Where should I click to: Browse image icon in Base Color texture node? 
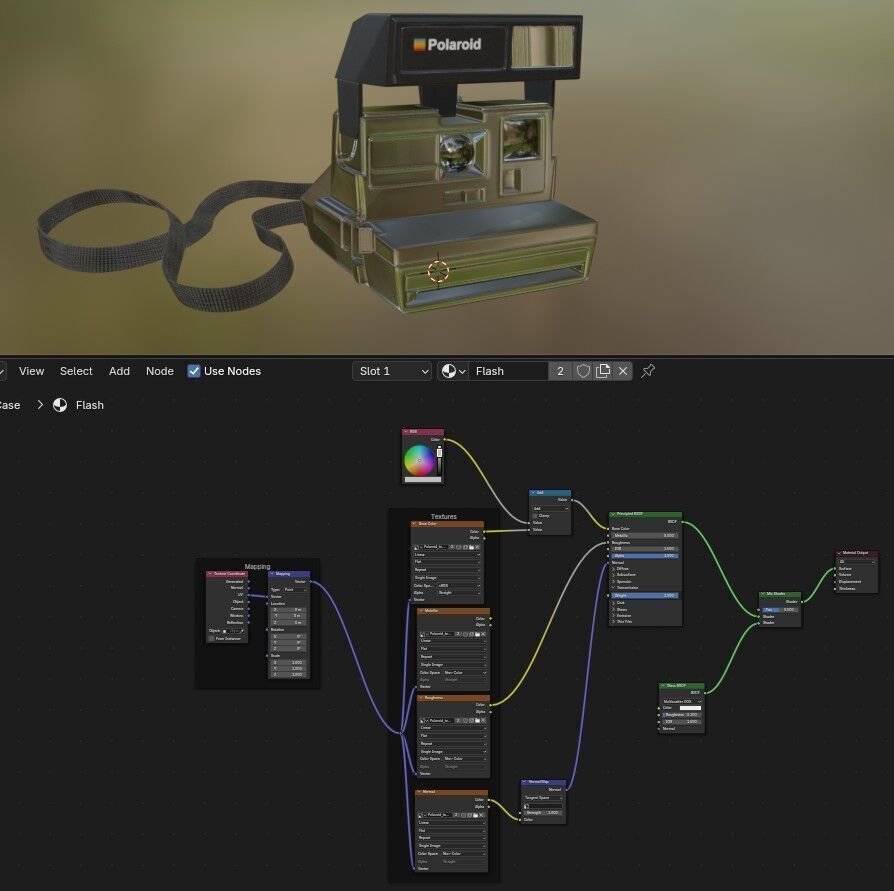tap(416, 547)
